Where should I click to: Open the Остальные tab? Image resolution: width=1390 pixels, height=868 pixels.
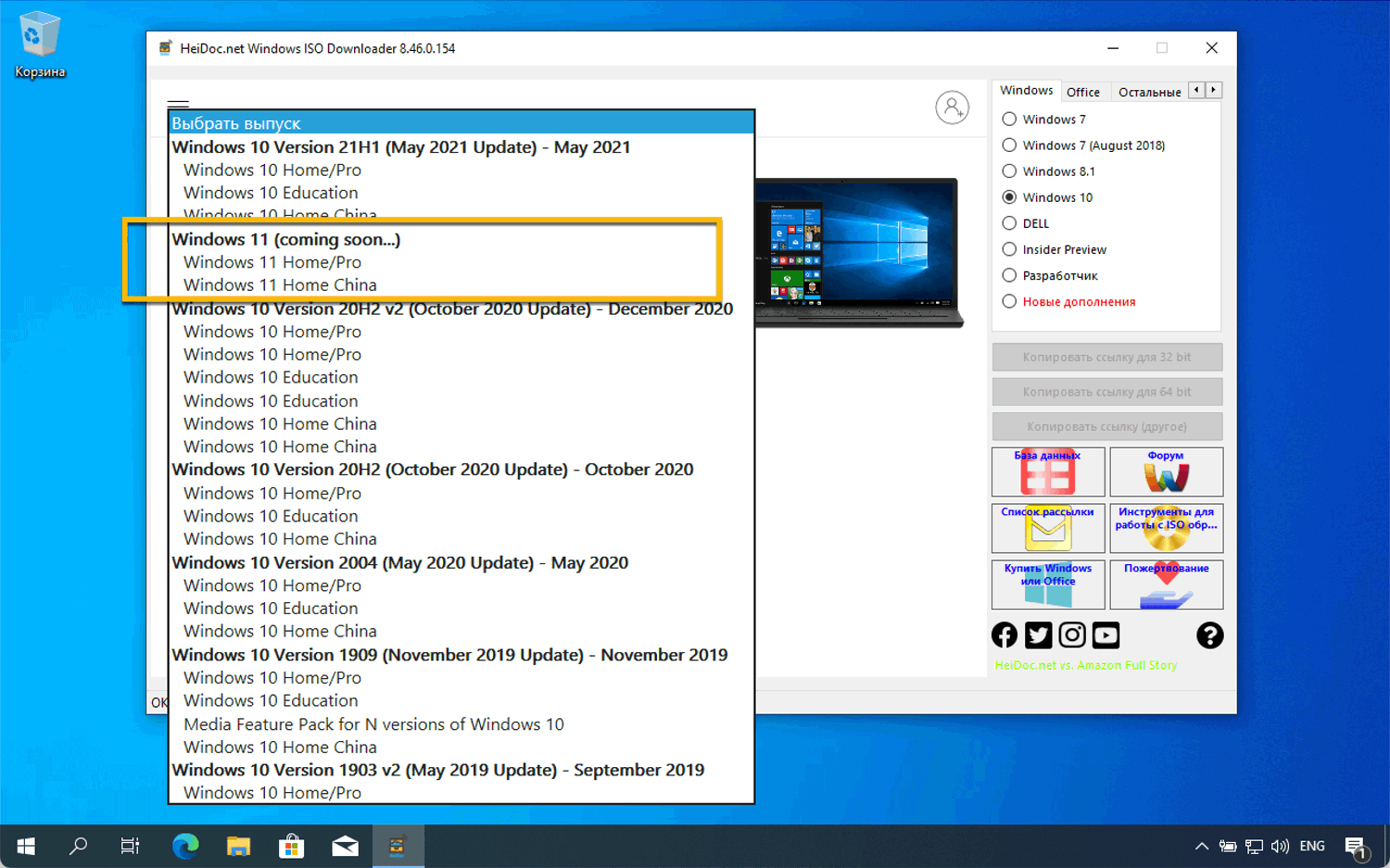(x=1149, y=91)
